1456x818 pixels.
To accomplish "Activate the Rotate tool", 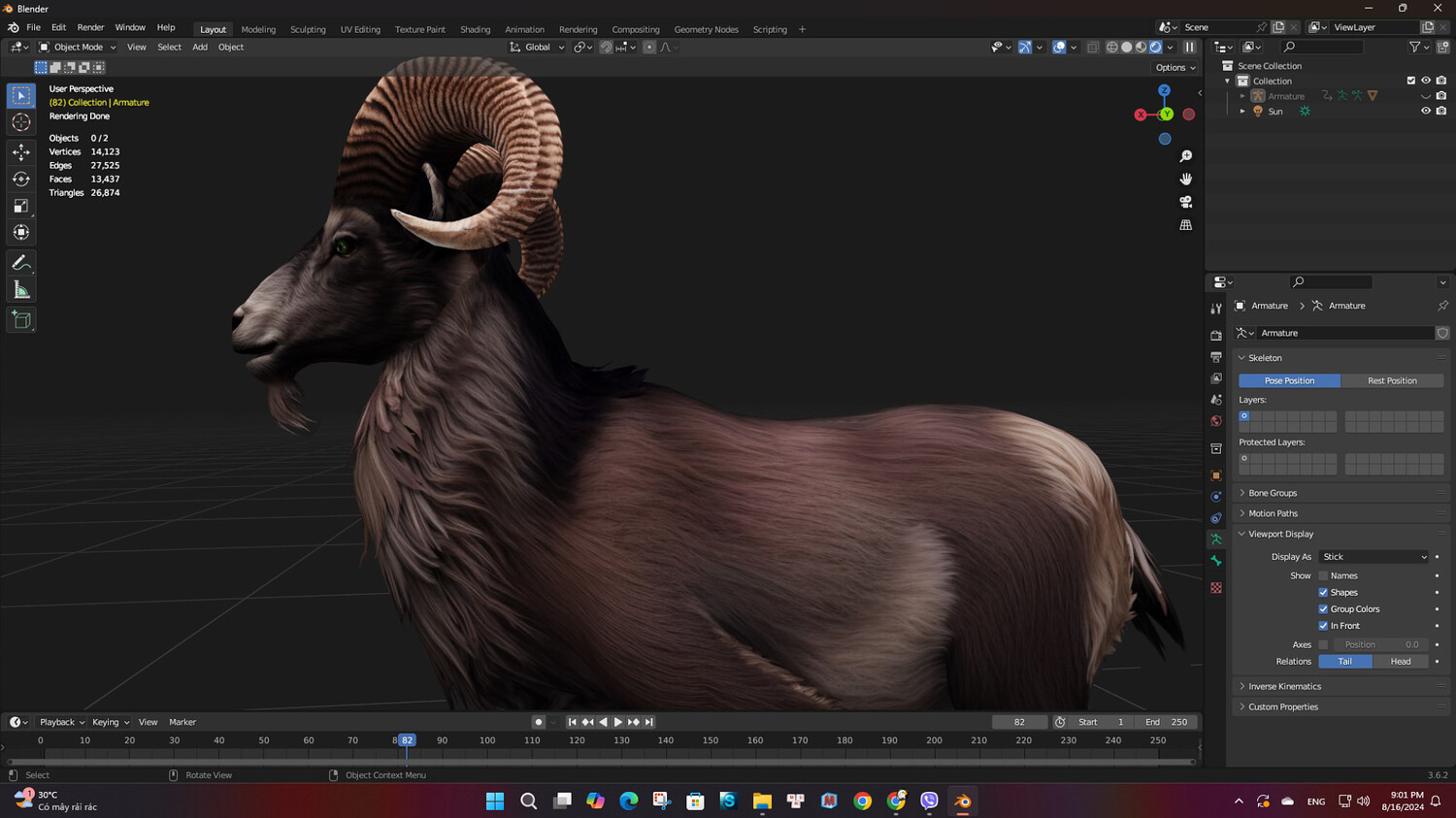I will pyautogui.click(x=21, y=179).
